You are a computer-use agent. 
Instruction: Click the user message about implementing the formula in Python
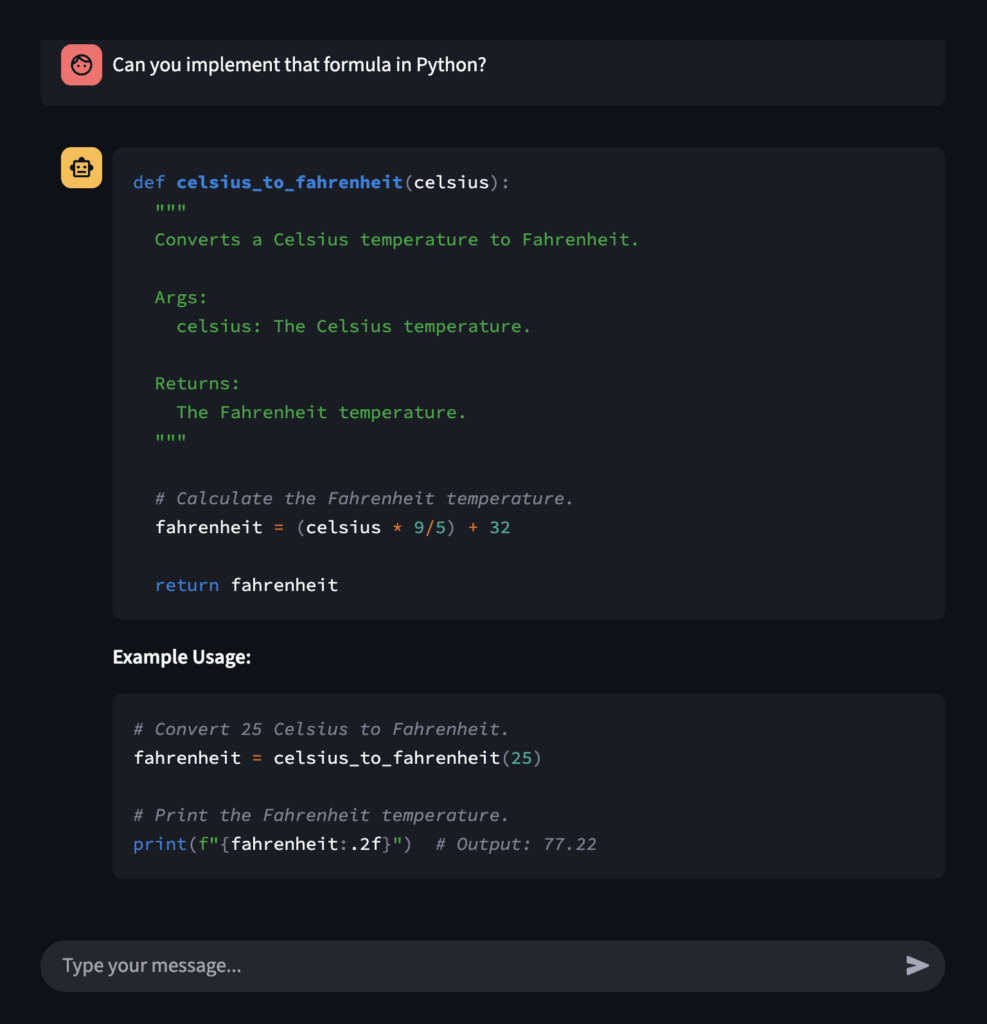pos(299,65)
